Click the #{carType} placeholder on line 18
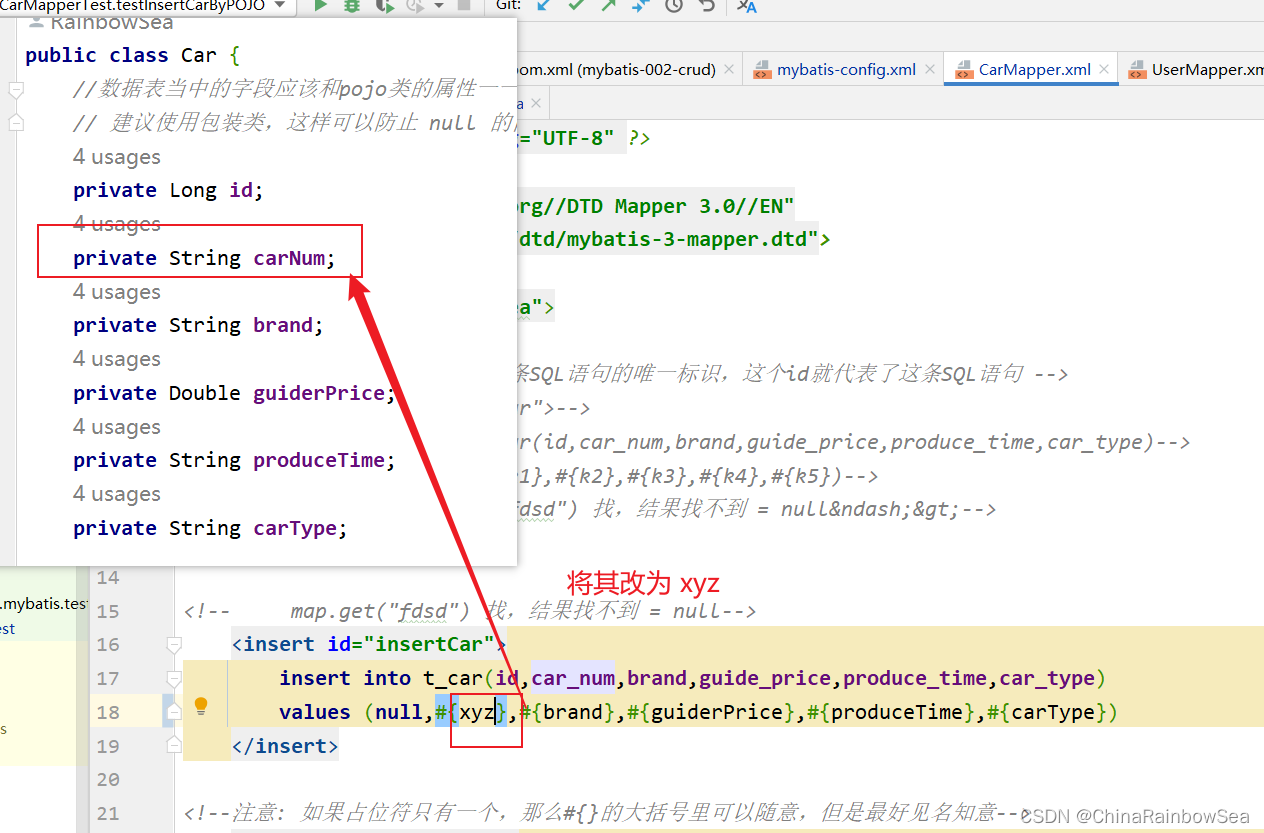1264x833 pixels. click(1046, 712)
